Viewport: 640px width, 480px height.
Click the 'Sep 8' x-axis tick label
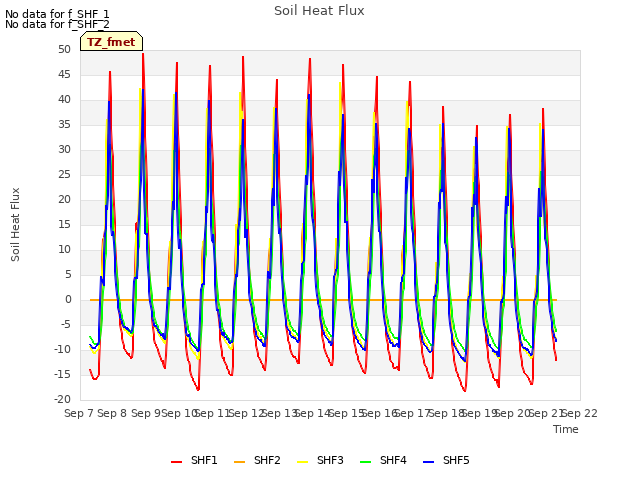pos(112,413)
